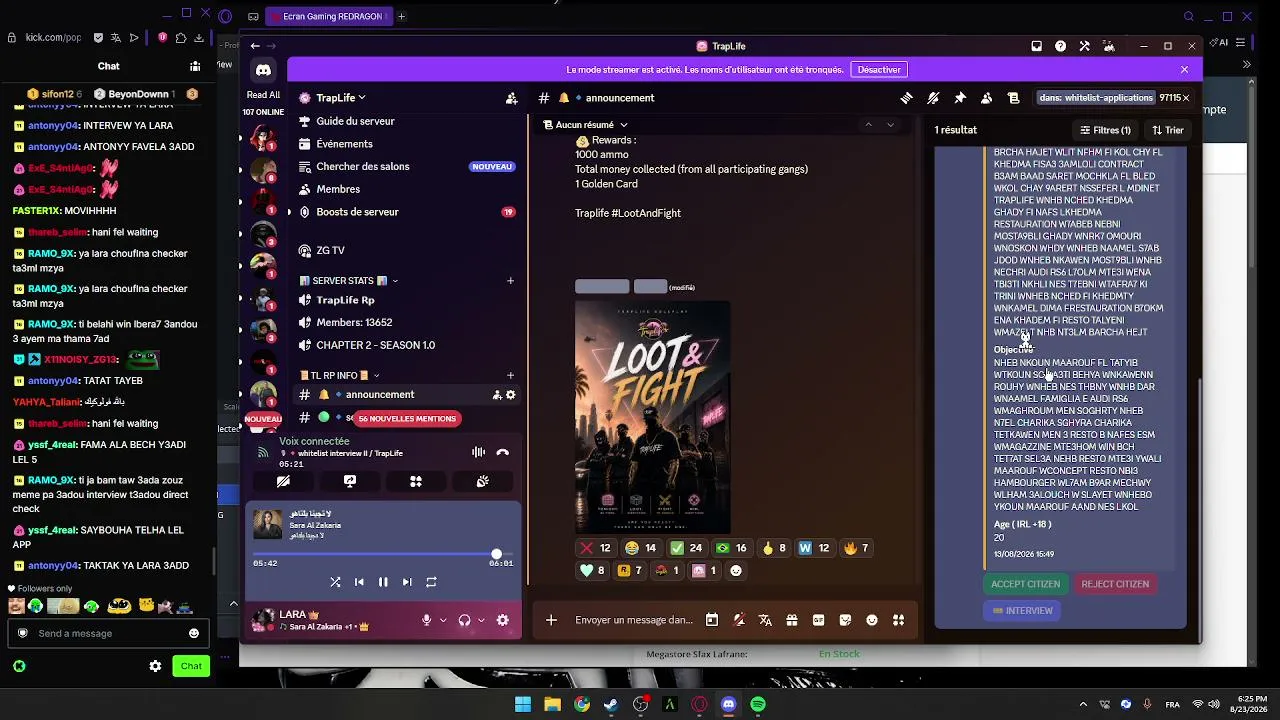The width and height of the screenshot is (1280, 720).
Task: Launch an activity from voice panel
Action: point(416,482)
